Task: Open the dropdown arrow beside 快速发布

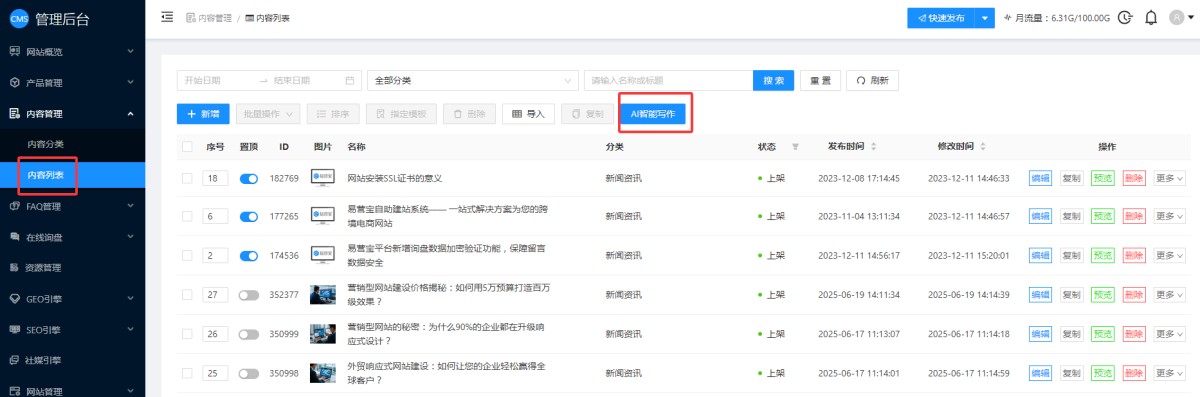Action: [x=986, y=18]
